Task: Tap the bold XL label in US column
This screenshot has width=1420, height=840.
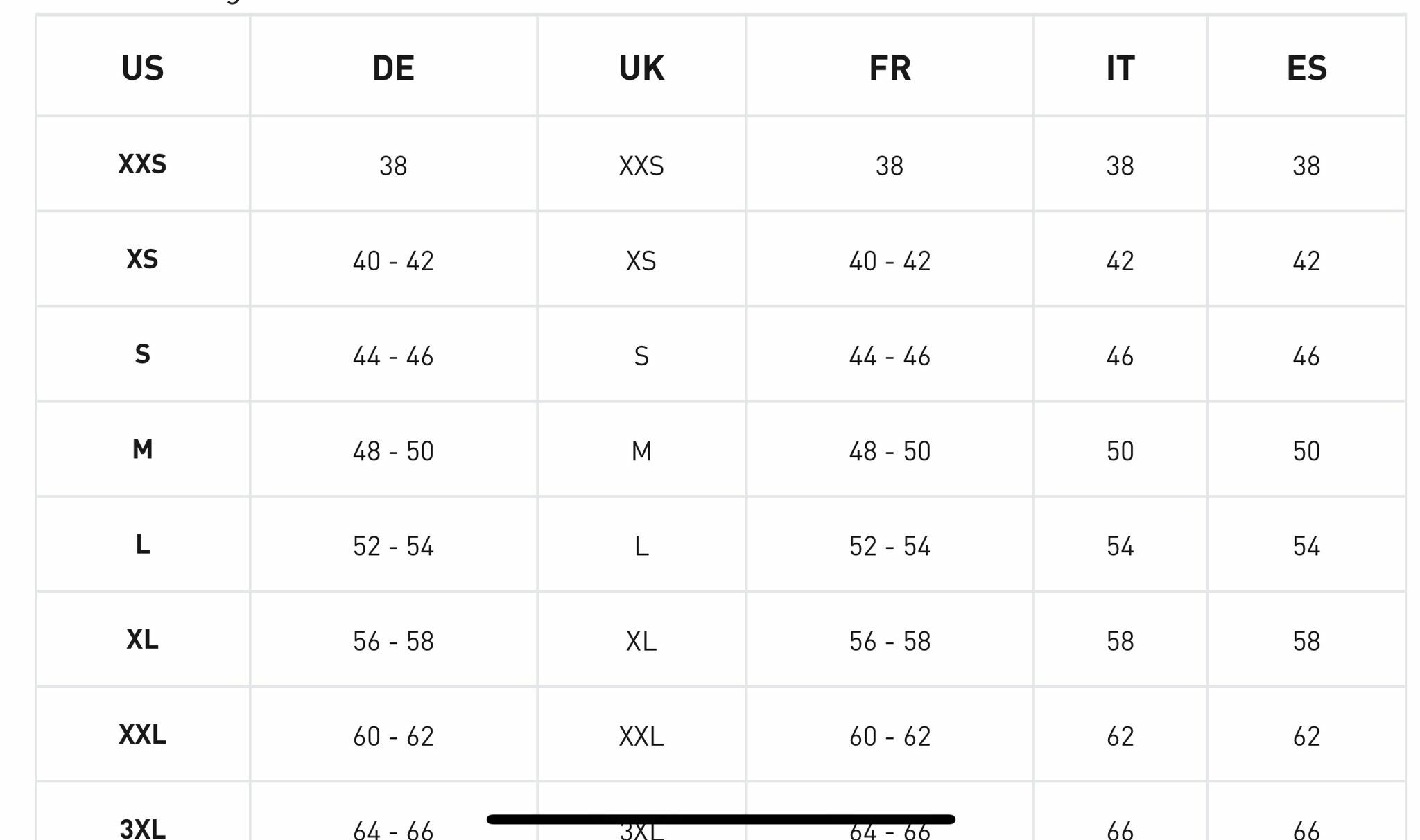Action: (x=142, y=639)
